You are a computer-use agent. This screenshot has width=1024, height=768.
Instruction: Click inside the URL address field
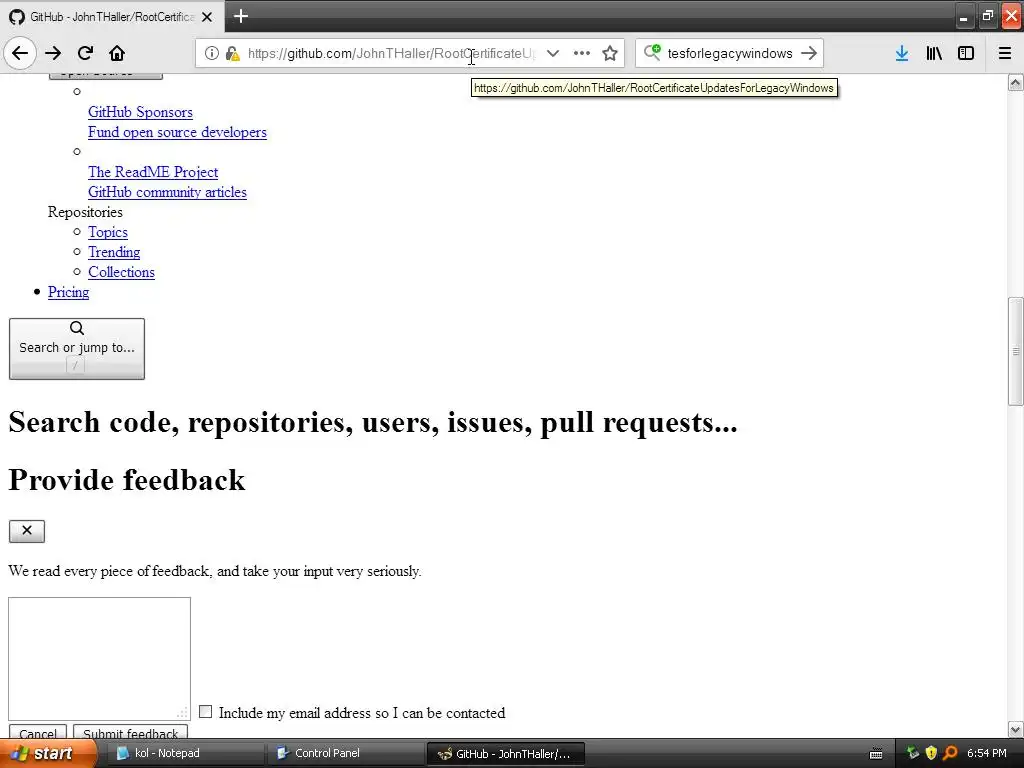coord(392,53)
